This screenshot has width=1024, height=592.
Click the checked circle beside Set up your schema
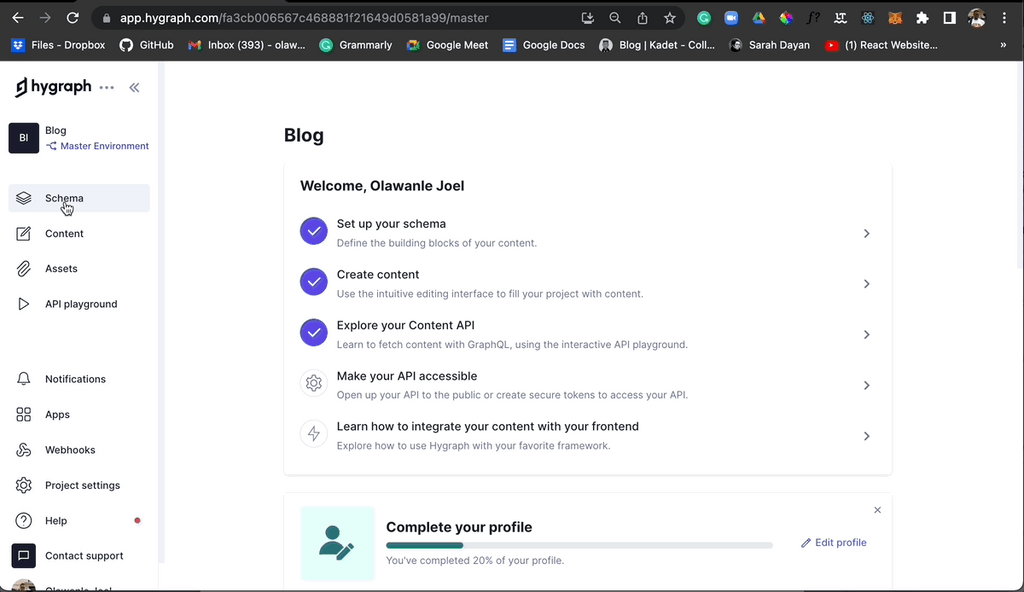(313, 231)
